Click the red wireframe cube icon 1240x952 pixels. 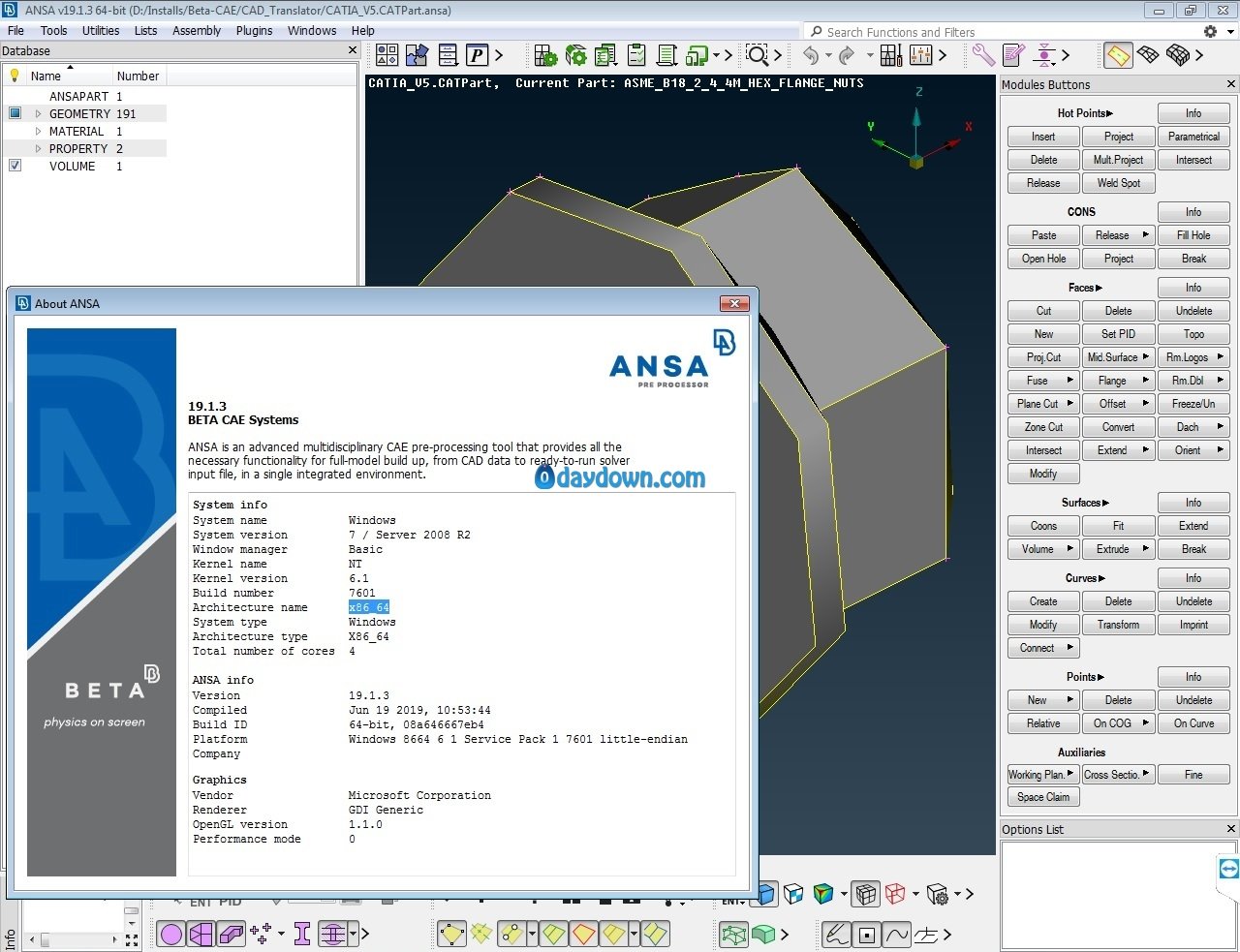tap(895, 894)
